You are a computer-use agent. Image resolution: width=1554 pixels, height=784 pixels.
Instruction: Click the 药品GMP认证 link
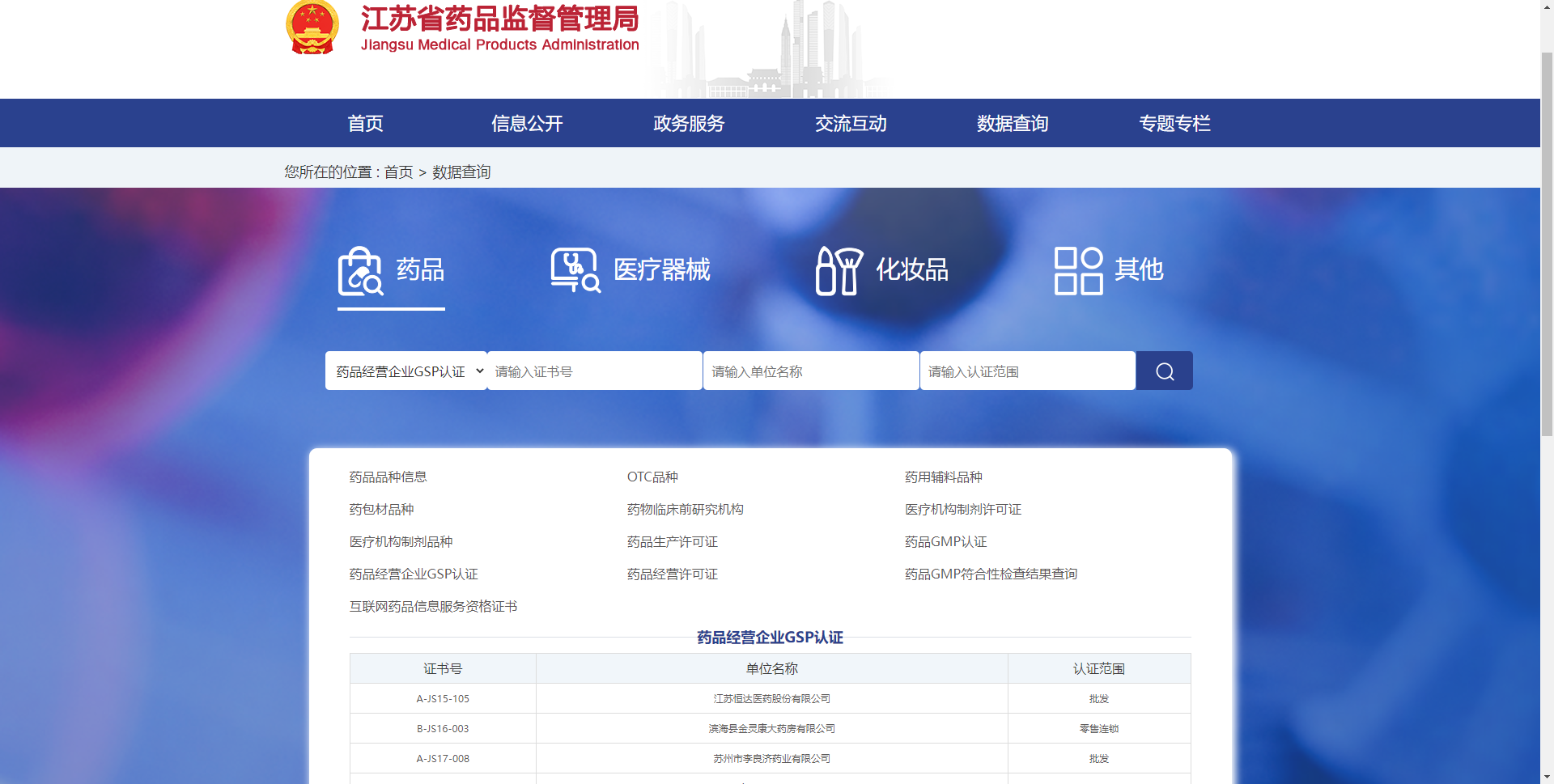(x=945, y=542)
